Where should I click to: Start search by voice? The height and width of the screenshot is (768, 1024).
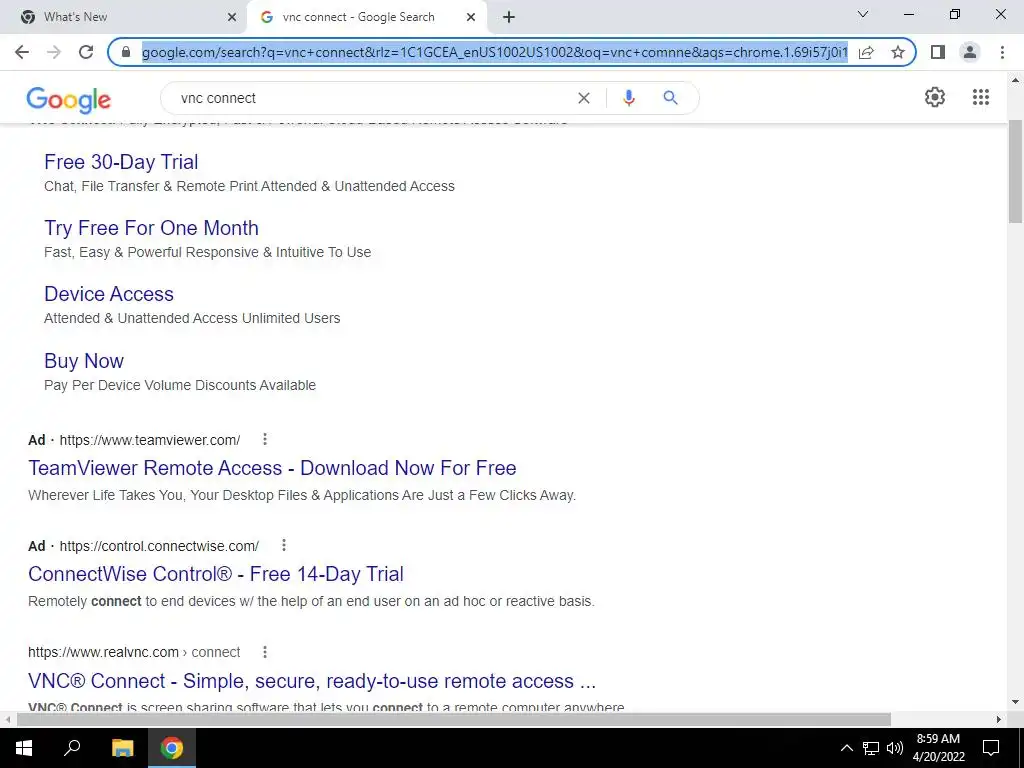coord(629,98)
